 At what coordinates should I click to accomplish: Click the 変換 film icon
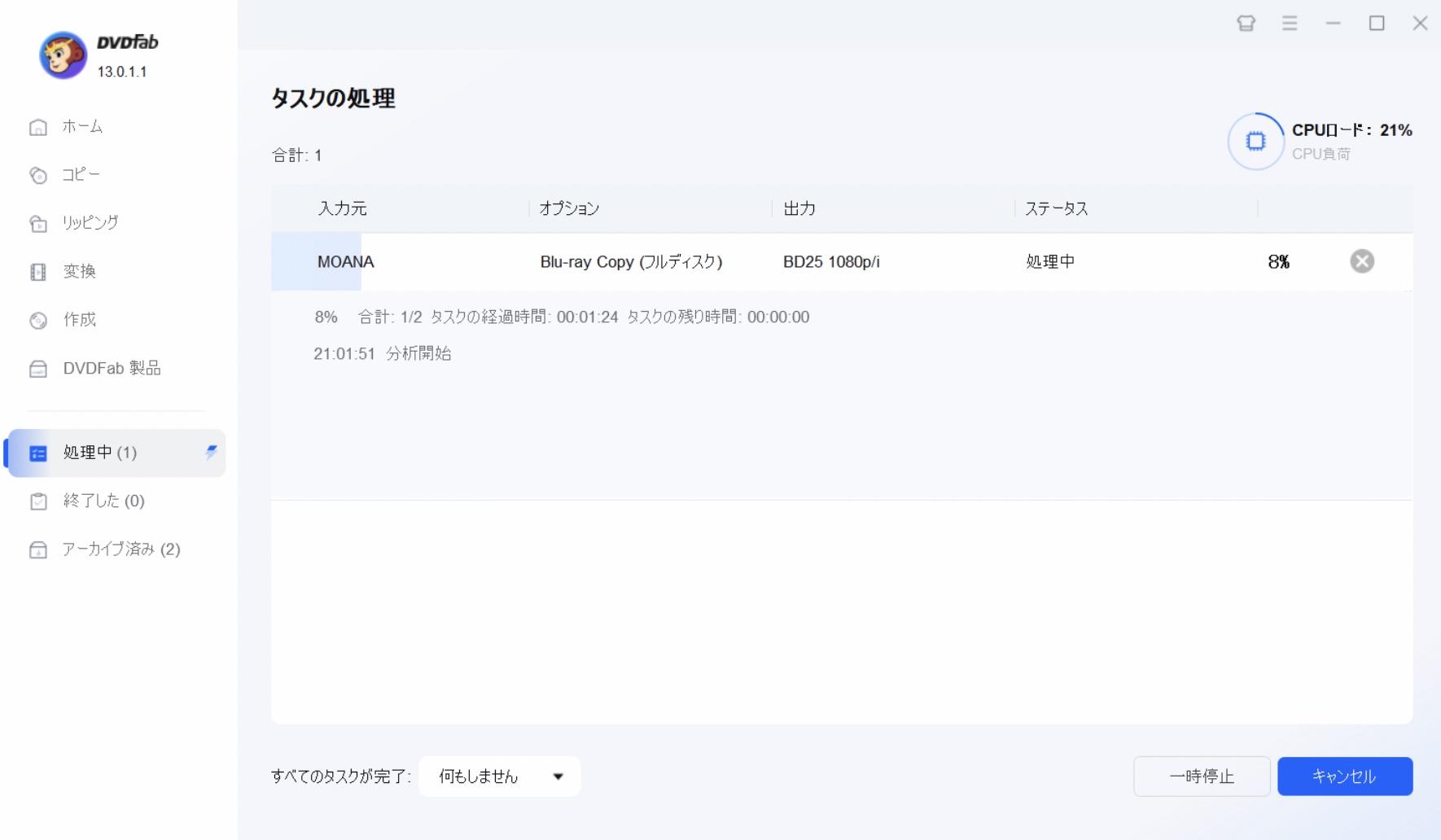point(38,272)
